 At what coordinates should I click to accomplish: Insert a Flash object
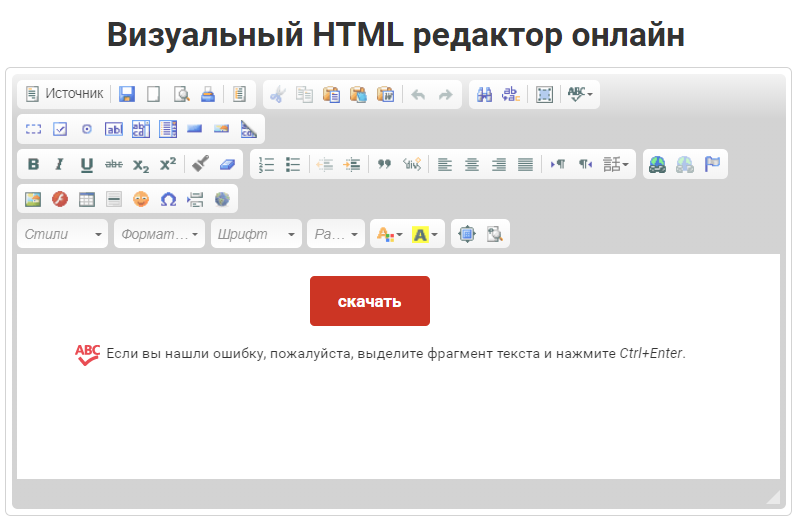click(60, 199)
